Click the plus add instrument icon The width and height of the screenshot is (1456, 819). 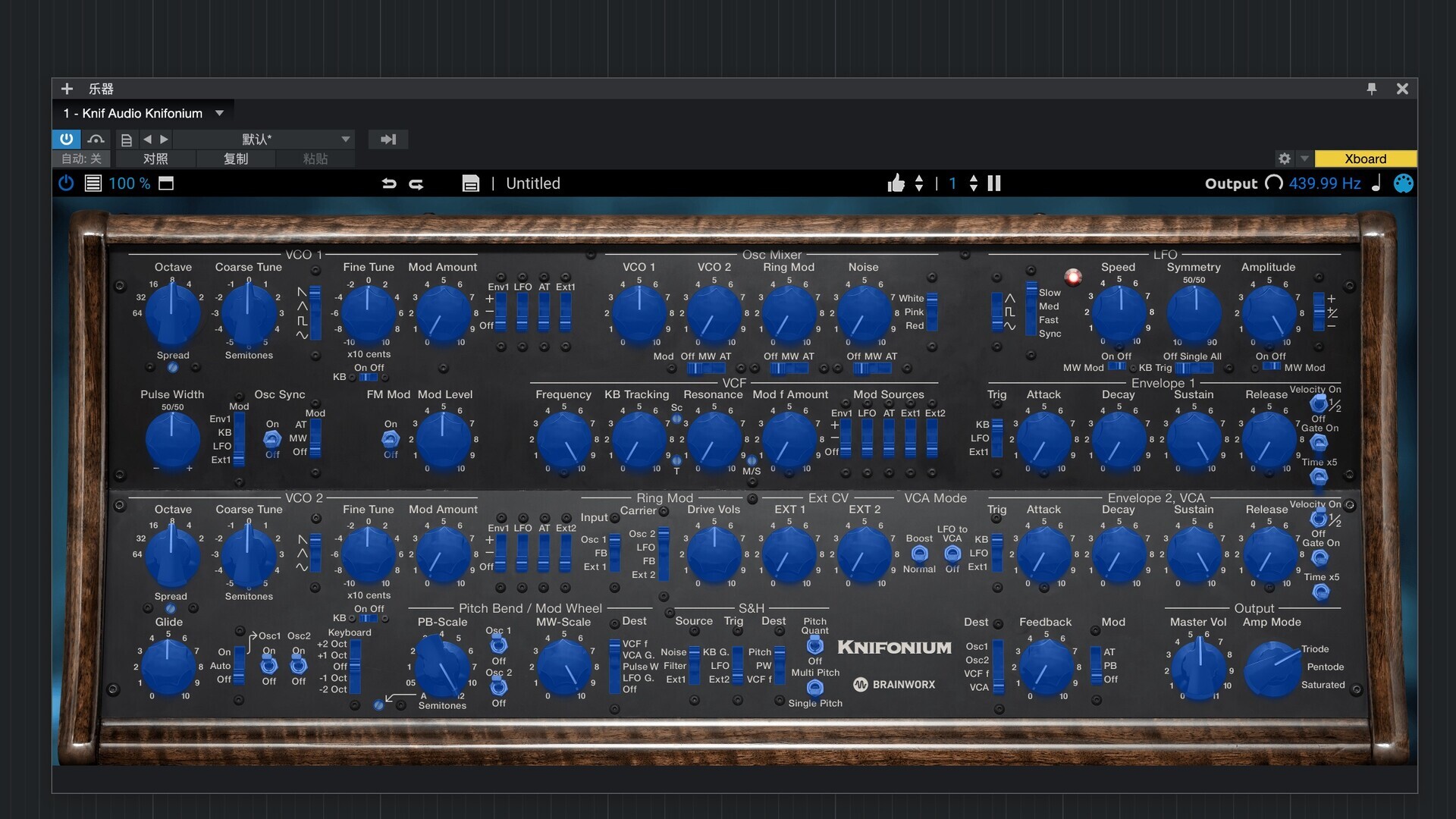pyautogui.click(x=67, y=89)
